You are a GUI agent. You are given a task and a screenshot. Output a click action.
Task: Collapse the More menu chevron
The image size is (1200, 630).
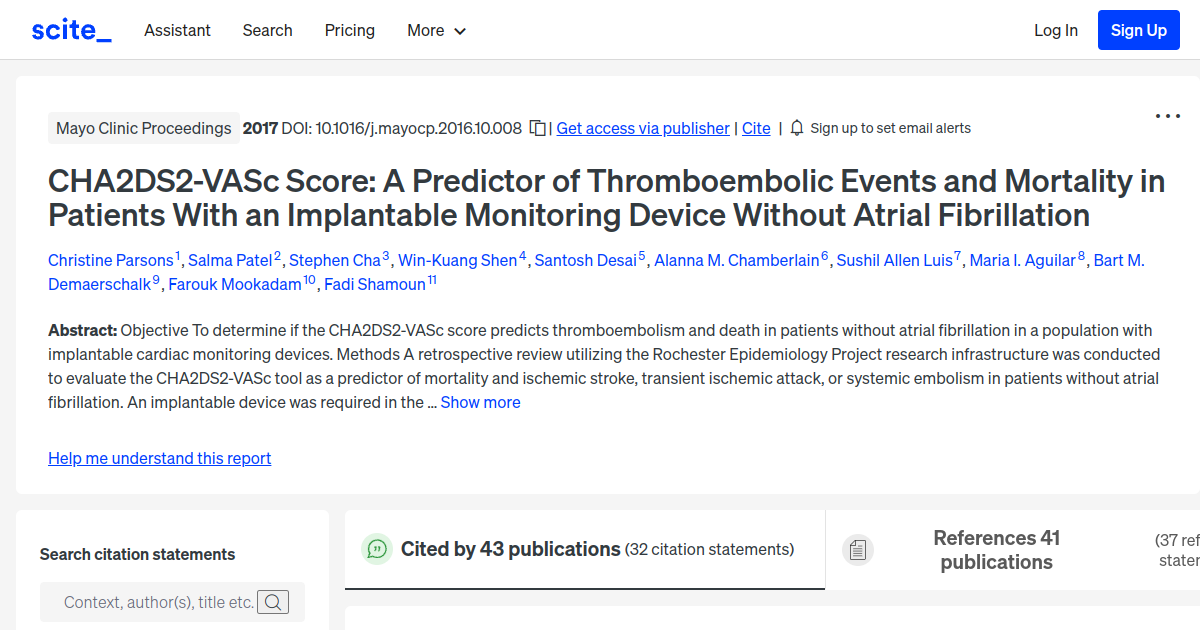click(x=461, y=31)
